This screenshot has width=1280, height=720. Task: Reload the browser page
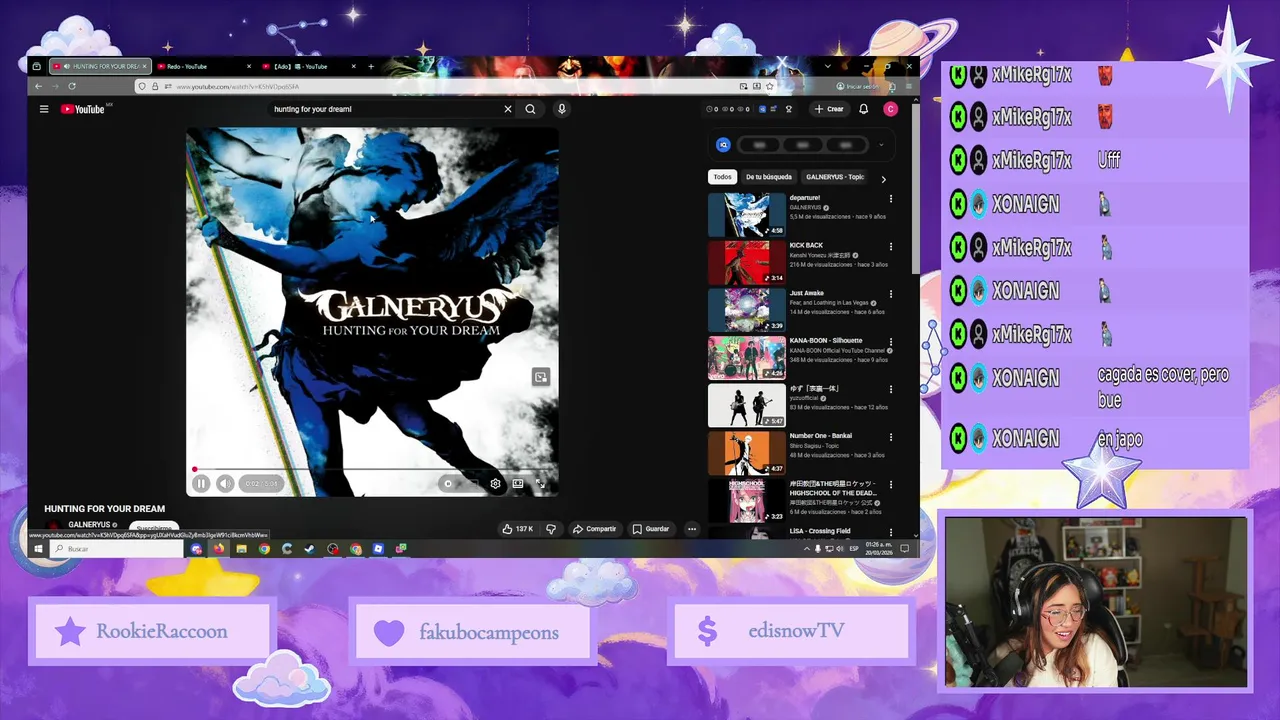(x=71, y=86)
